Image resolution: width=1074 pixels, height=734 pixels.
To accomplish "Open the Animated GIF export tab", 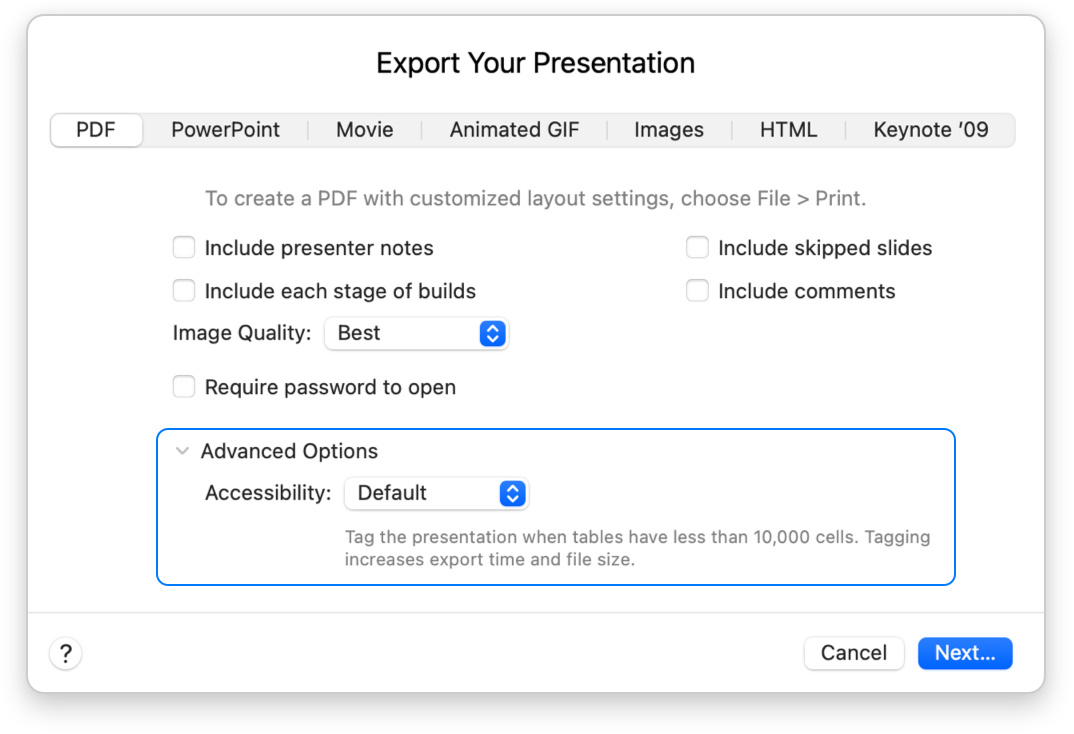I will (x=514, y=130).
